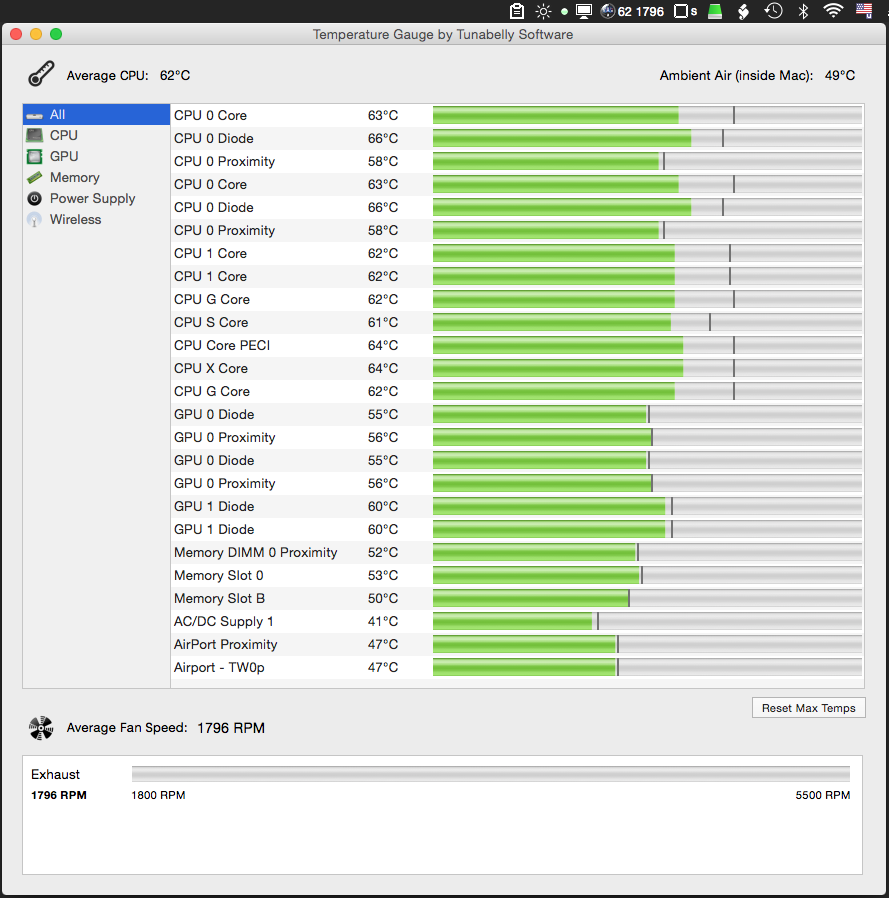
Task: Open the Time Machine menu bar icon
Action: pos(773,11)
